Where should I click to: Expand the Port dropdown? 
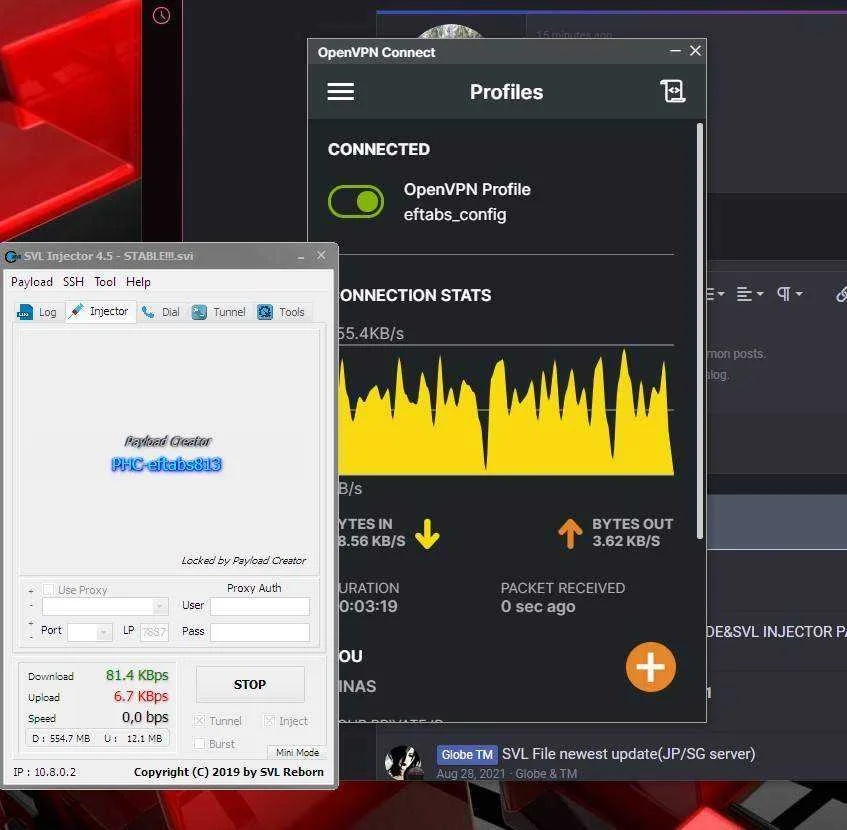tap(104, 632)
